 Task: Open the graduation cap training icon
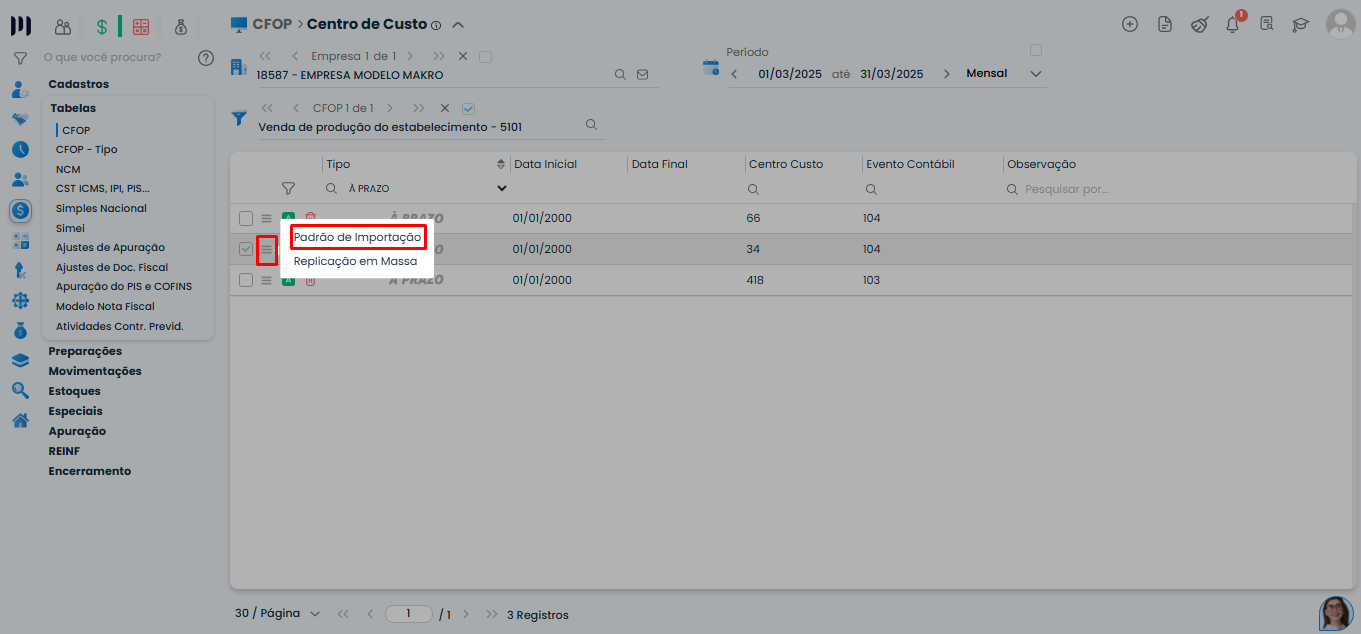coord(1301,25)
